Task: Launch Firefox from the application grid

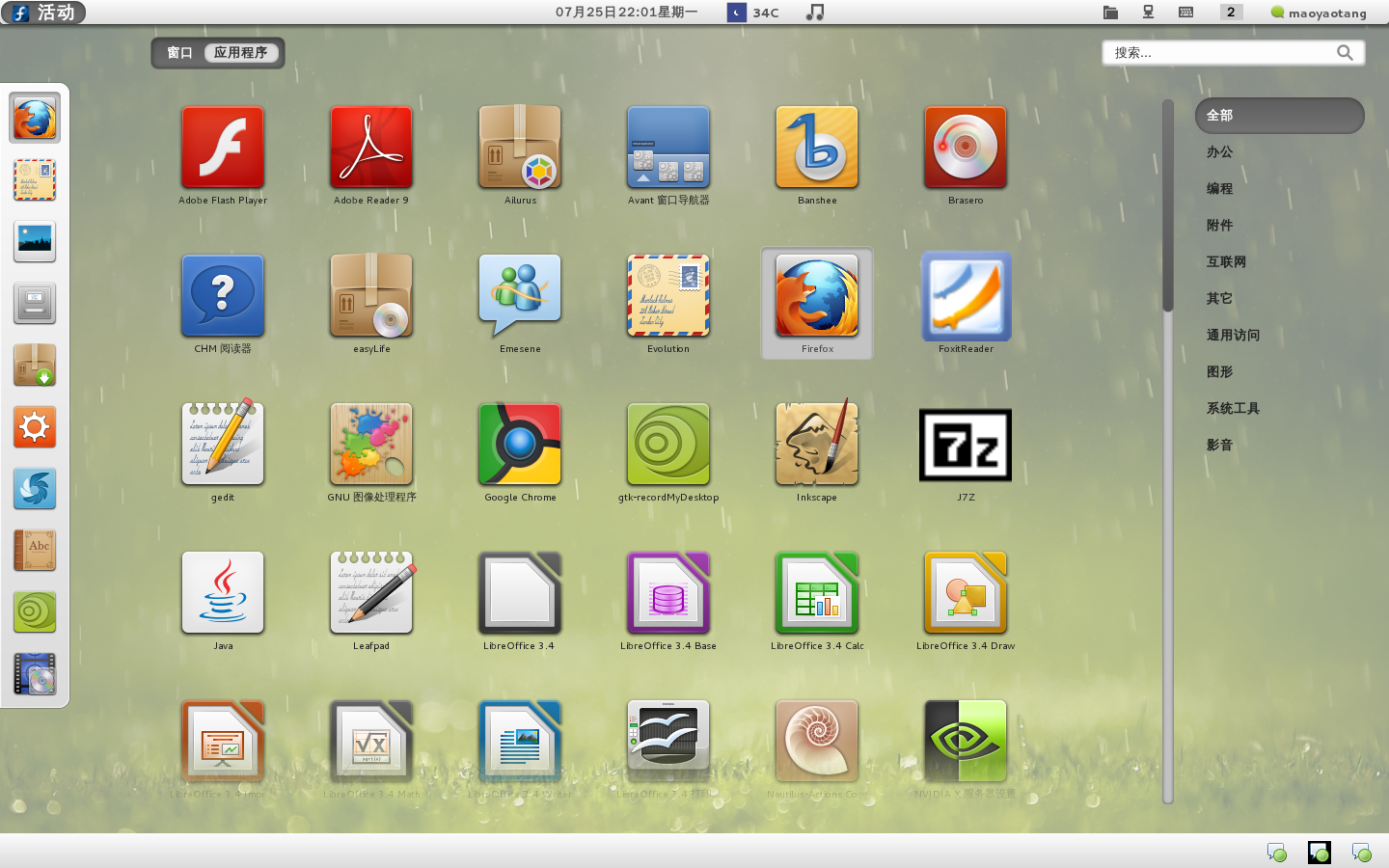Action: click(x=817, y=303)
